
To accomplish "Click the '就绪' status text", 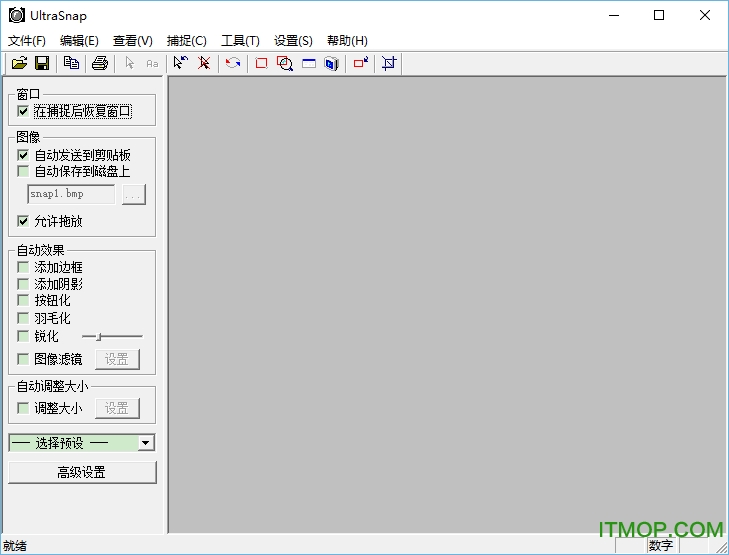I will coord(14,545).
